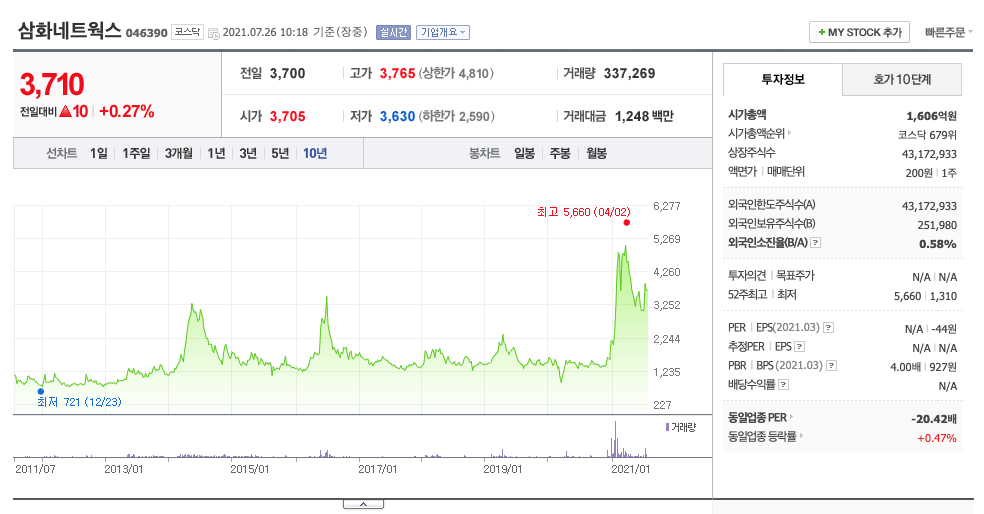
Task: Click the 2015/01 x-axis label
Action: pyautogui.click(x=249, y=469)
